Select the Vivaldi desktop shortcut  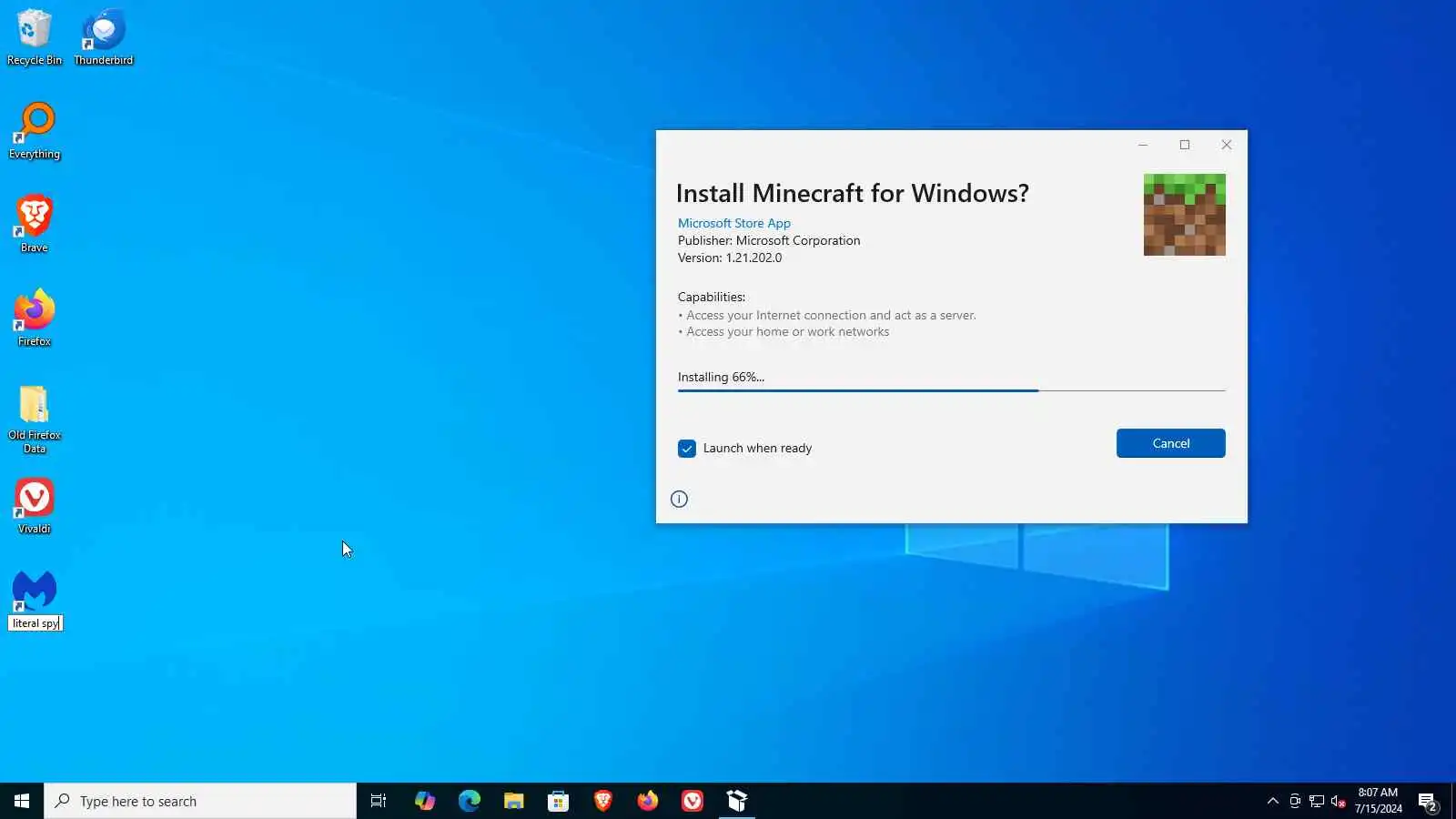click(x=35, y=506)
